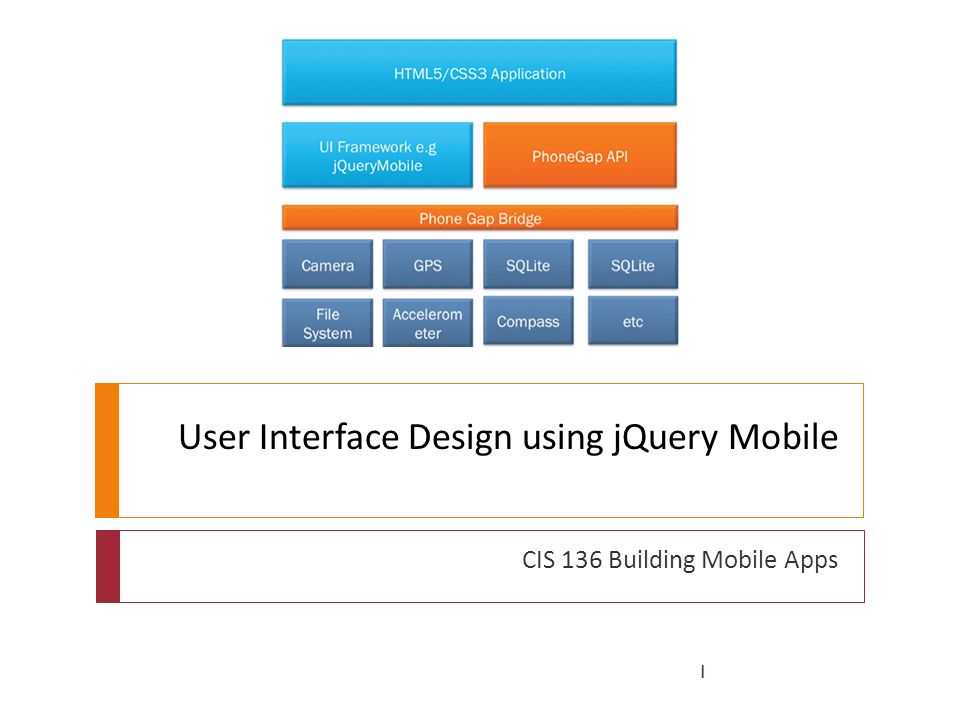Viewport: 960px width, 720px height.
Task: Select the Phone Gap Bridge bar
Action: coord(479,218)
